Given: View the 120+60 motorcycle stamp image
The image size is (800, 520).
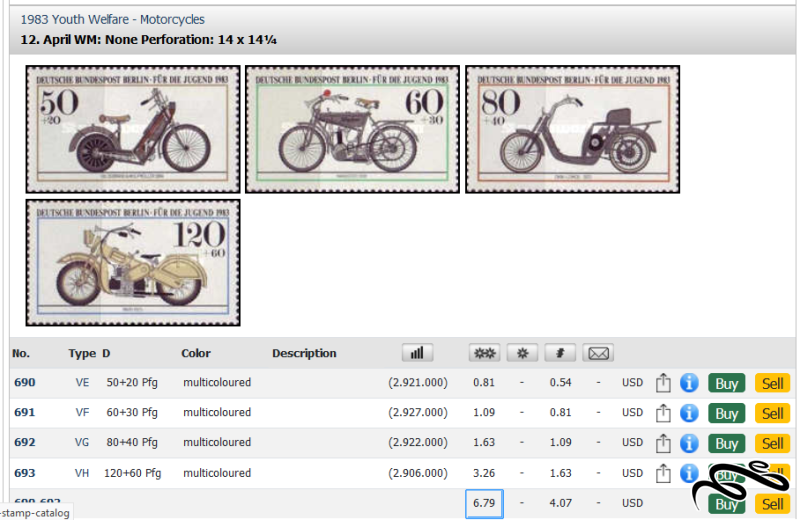Looking at the screenshot, I should point(133,263).
